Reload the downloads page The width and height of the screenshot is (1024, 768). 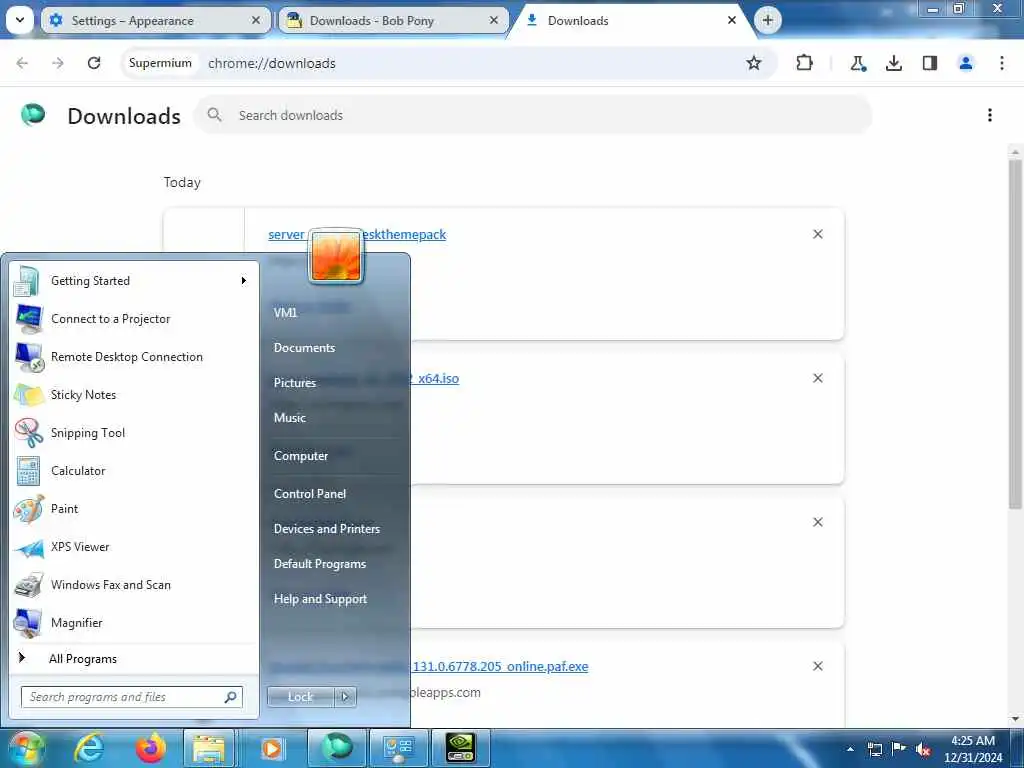(94, 63)
